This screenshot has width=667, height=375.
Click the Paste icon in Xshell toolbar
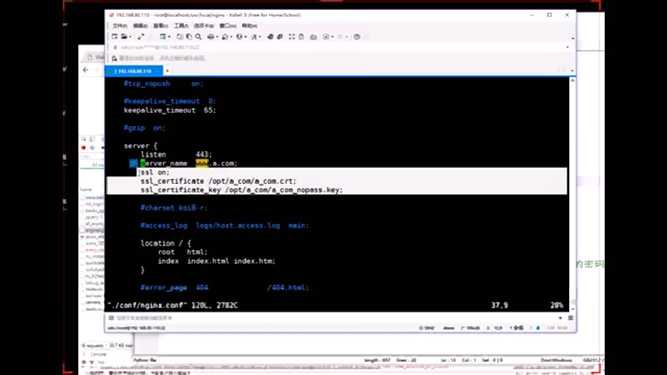189,37
